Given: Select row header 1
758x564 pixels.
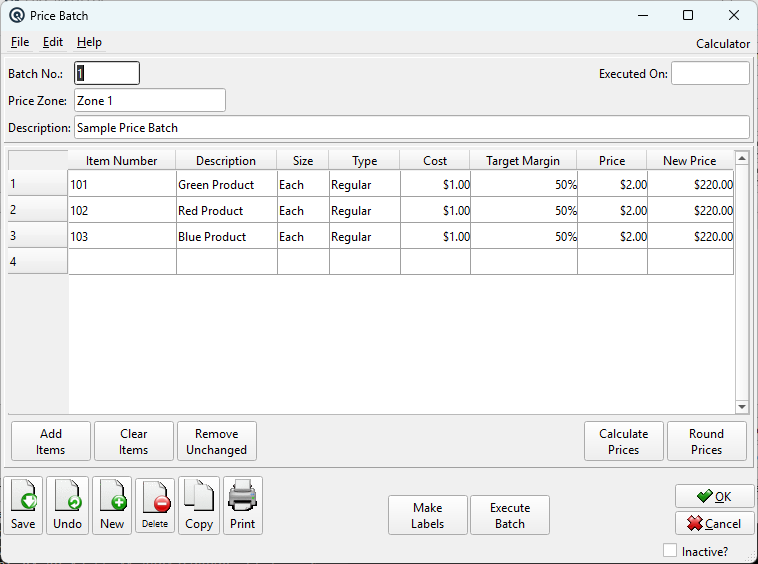Looking at the screenshot, I should tap(38, 184).
